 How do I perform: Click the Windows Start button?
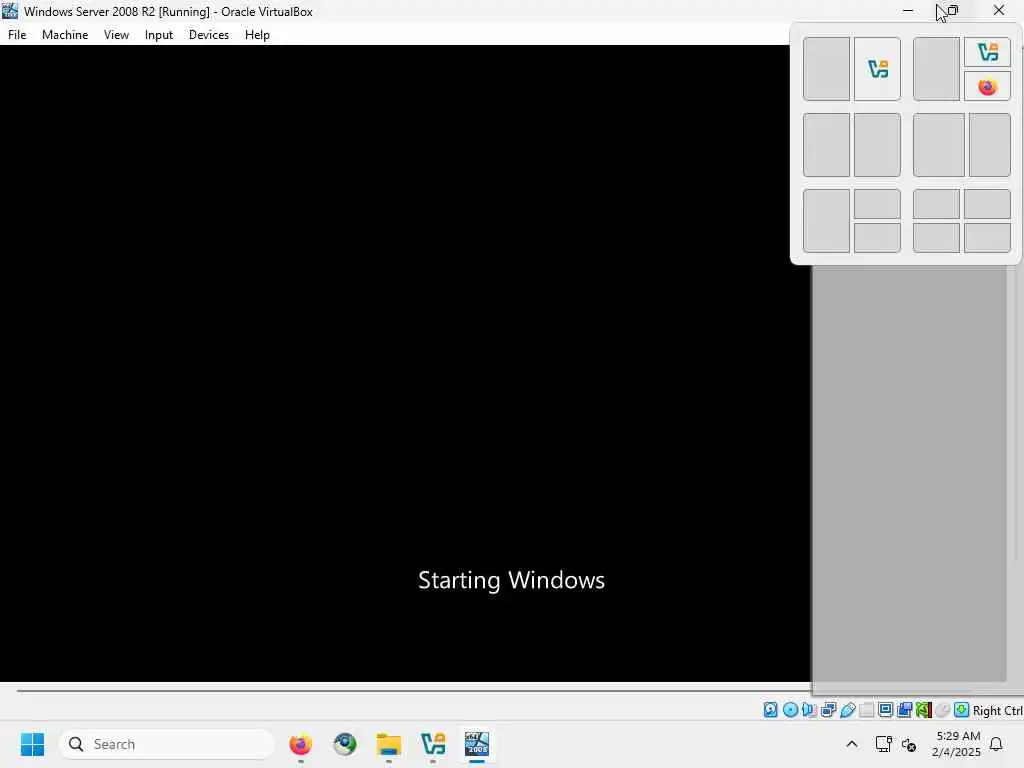point(33,744)
